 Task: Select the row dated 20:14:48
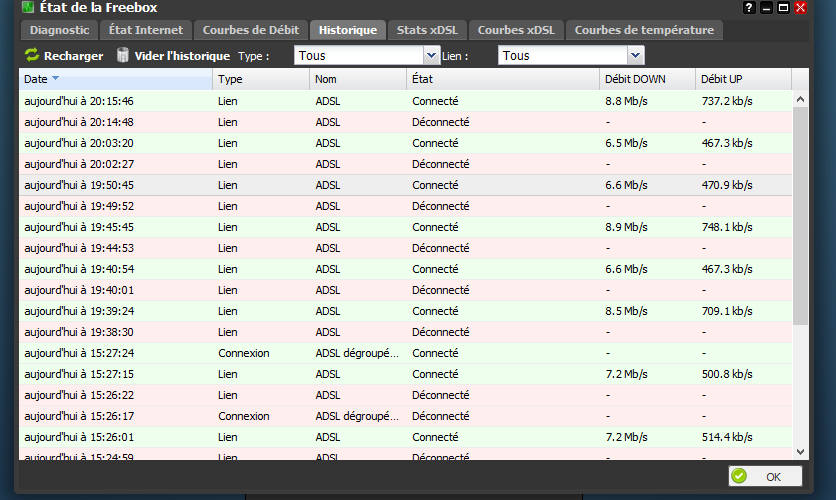coord(405,122)
